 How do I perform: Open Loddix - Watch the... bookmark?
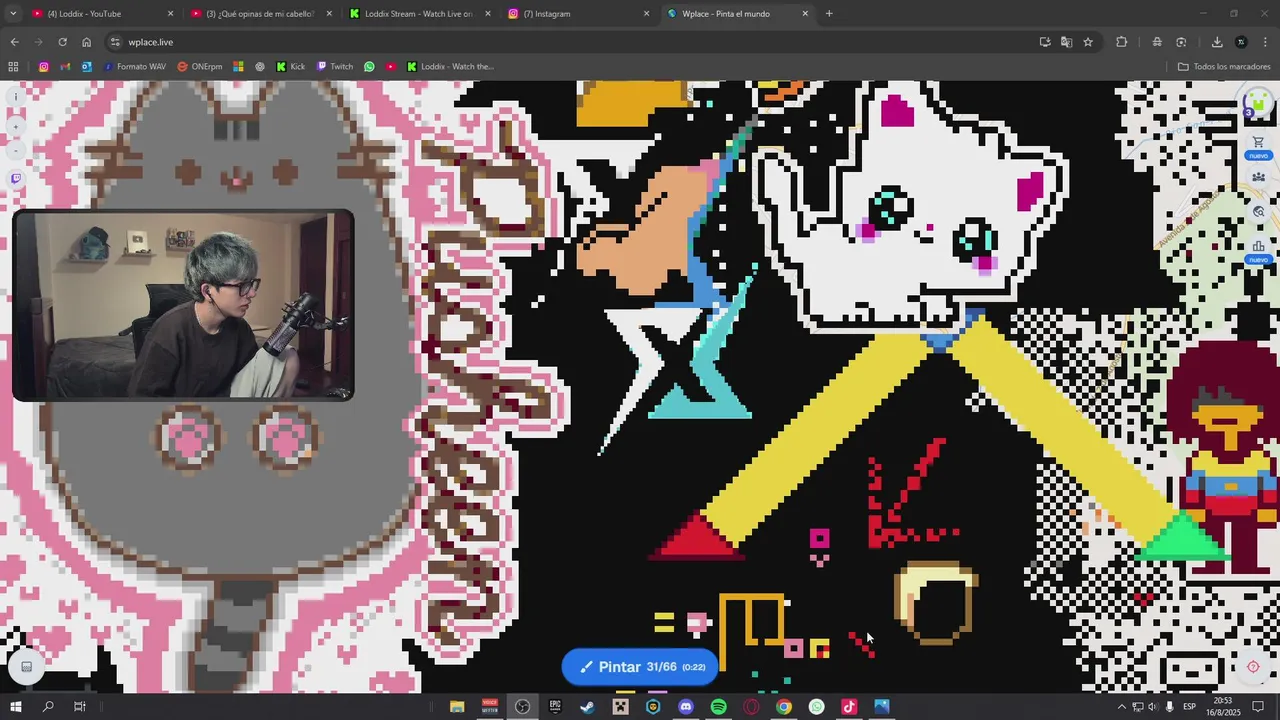point(450,67)
